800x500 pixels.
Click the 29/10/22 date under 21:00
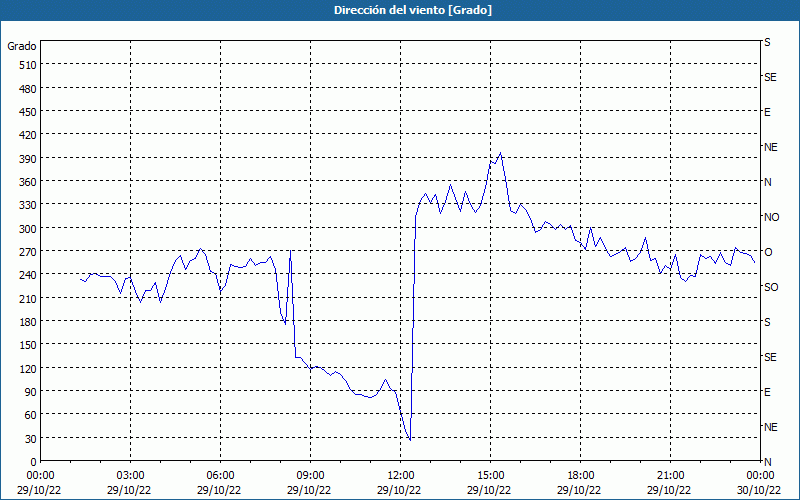[670, 490]
